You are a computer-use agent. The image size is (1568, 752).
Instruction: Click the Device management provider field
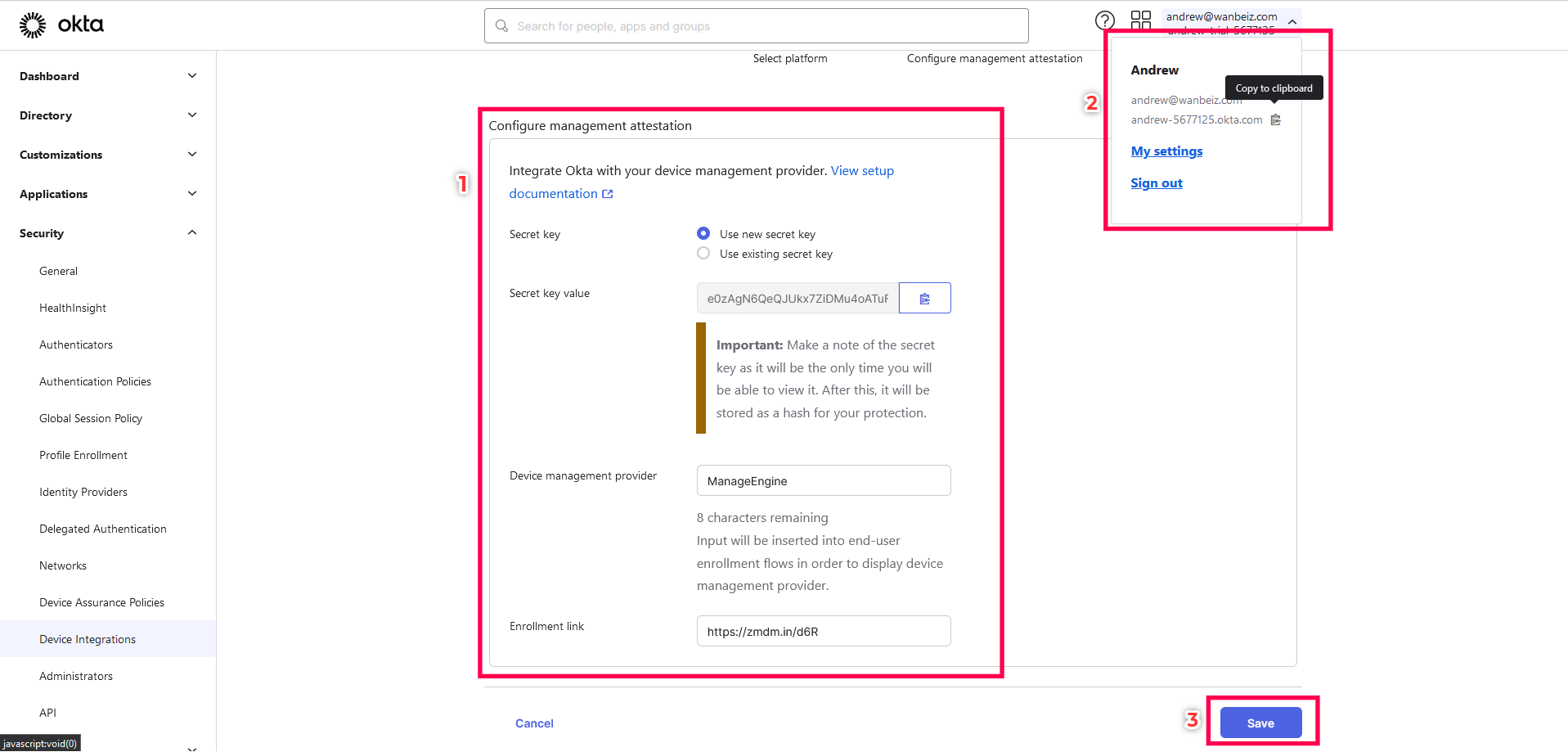coord(824,480)
